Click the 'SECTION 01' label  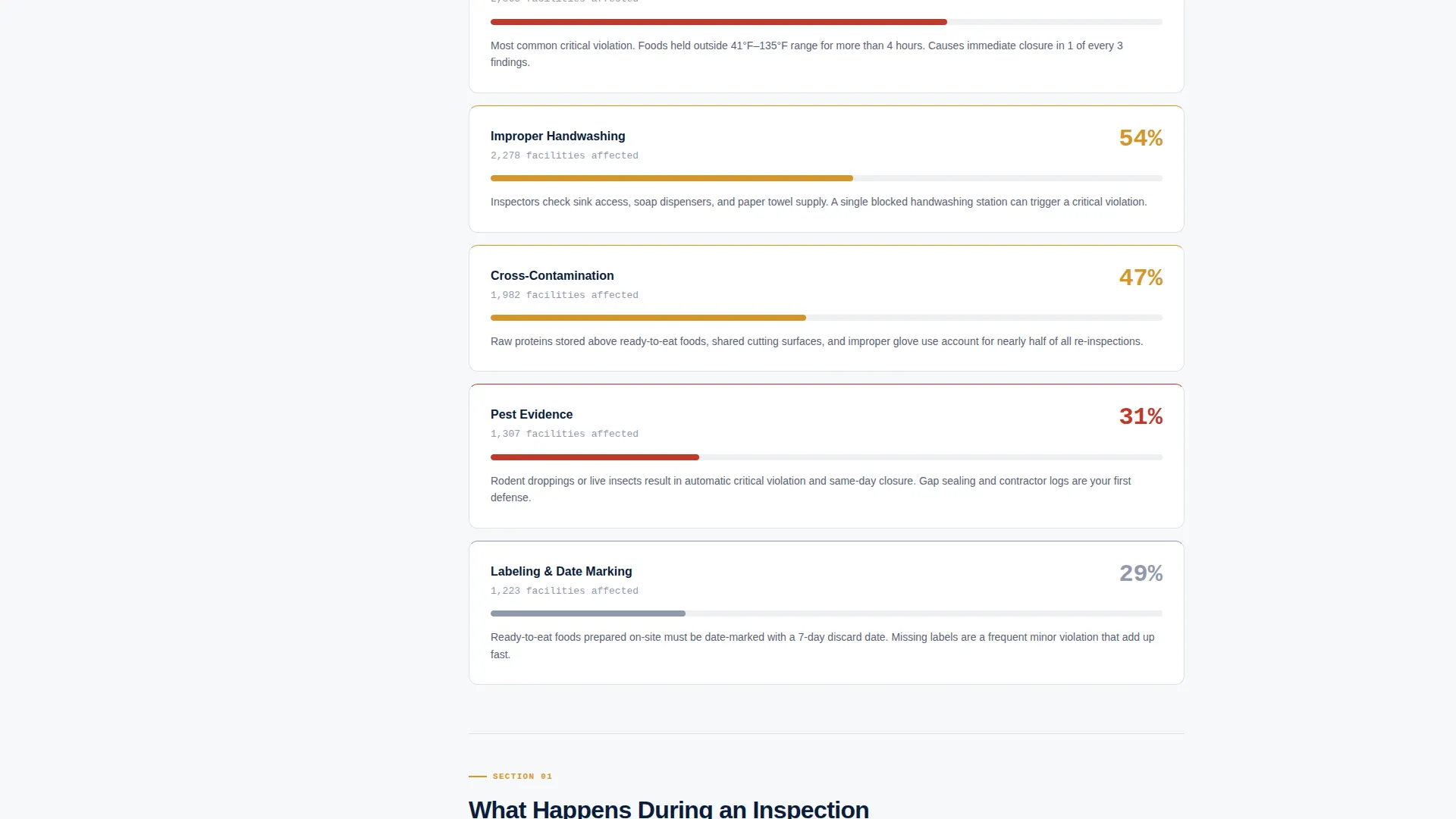522,777
